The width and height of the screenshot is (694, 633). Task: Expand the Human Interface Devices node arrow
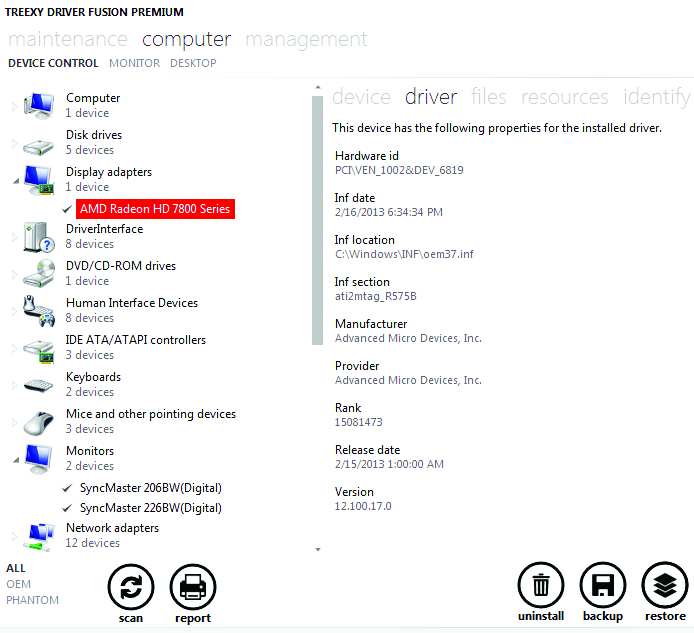[x=14, y=311]
